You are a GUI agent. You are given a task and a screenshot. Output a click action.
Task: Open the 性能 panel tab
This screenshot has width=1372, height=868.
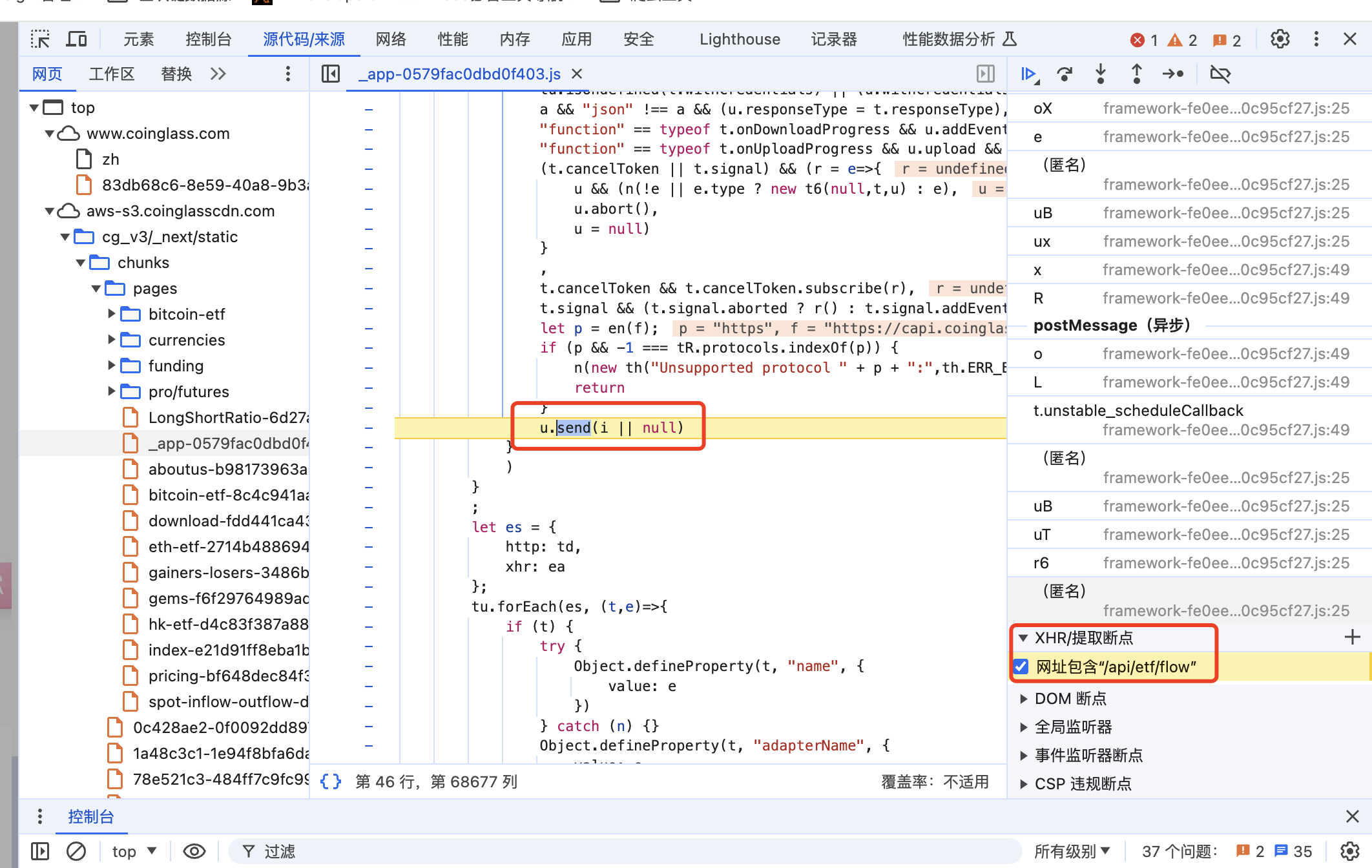453,39
